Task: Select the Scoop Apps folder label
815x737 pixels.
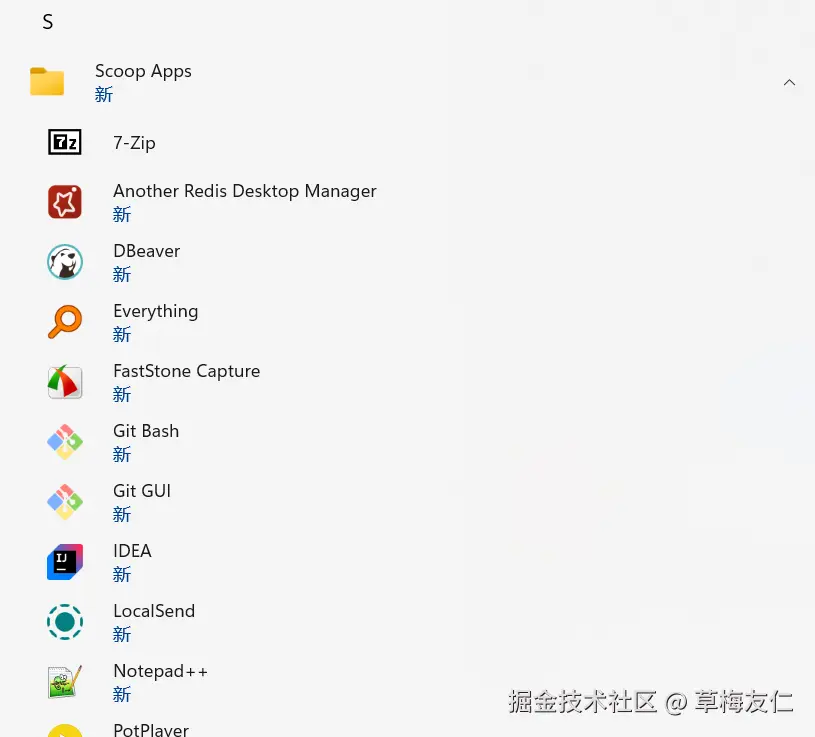Action: point(143,71)
